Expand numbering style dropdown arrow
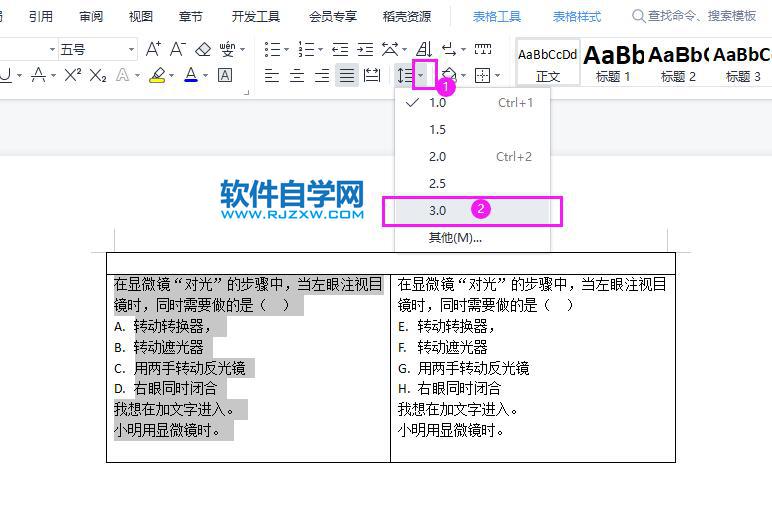Image resolution: width=772 pixels, height=518 pixels. (320, 49)
